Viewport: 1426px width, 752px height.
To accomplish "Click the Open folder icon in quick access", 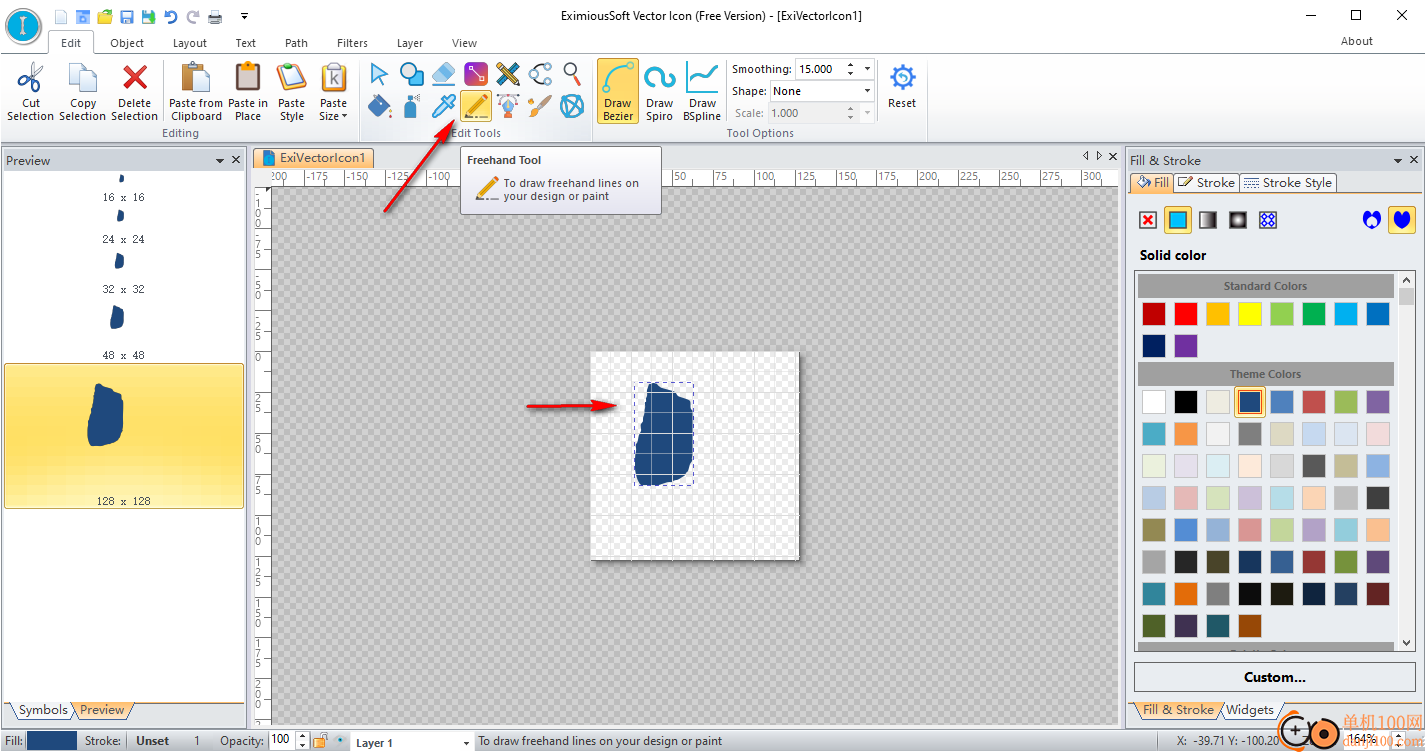I will click(x=105, y=16).
